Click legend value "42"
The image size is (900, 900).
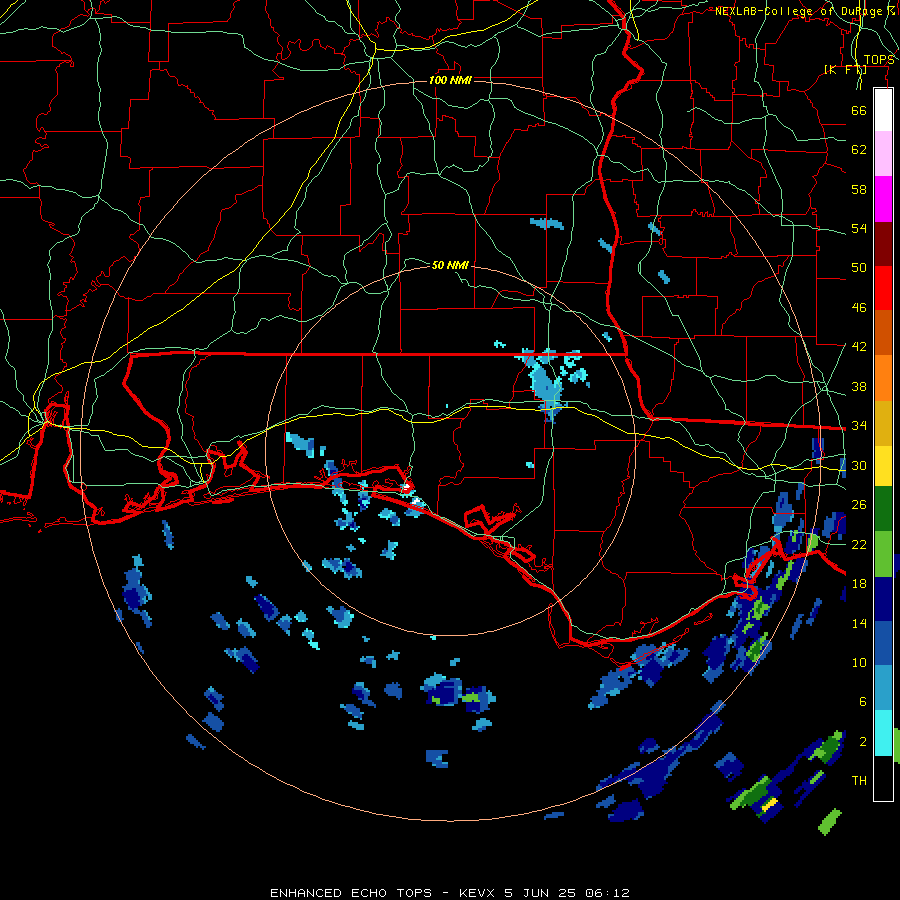pyautogui.click(x=859, y=347)
